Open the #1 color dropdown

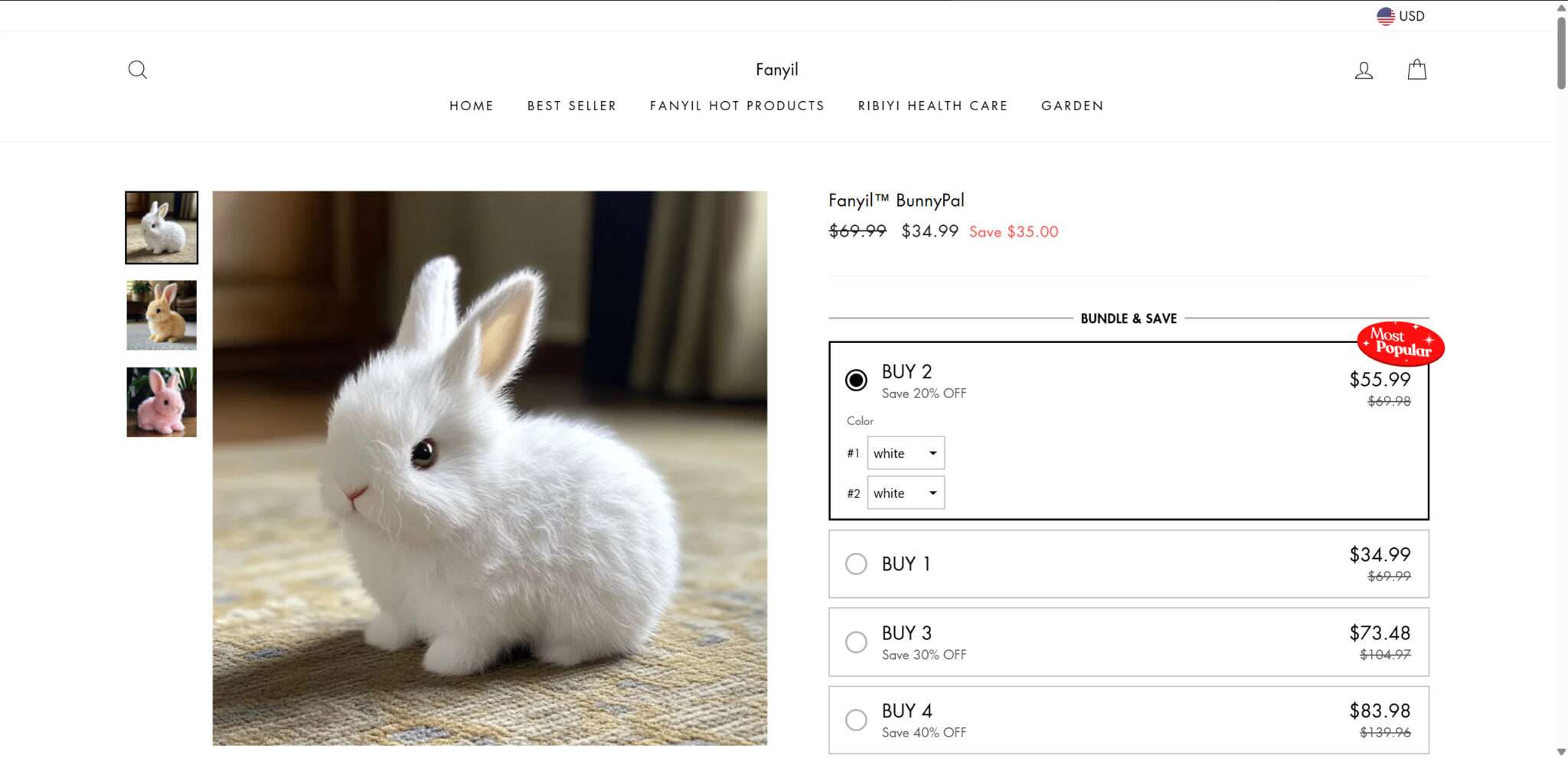[x=906, y=453]
